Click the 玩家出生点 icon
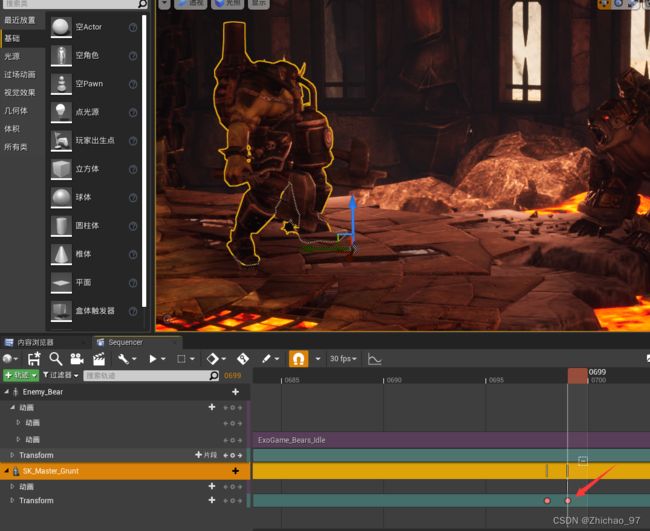 point(61,141)
